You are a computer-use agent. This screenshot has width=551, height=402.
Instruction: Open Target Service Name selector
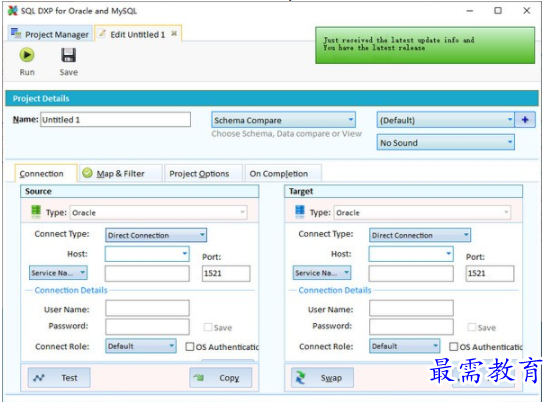coord(322,273)
